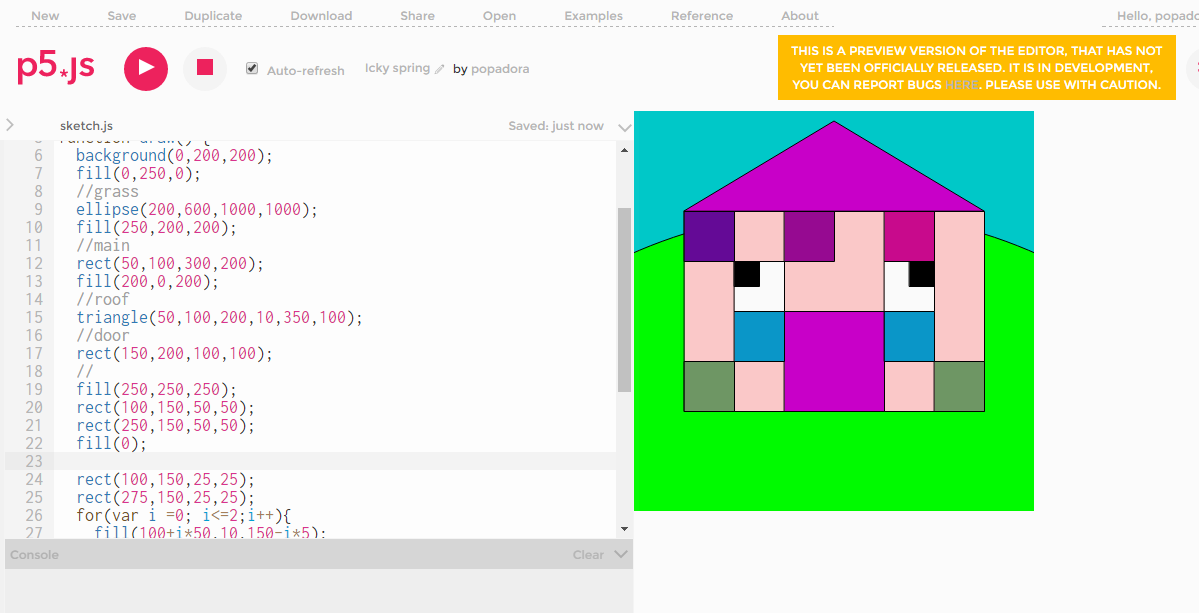The image size is (1199, 613).
Task: Click the pencil icon to rename sketch
Action: click(x=439, y=69)
